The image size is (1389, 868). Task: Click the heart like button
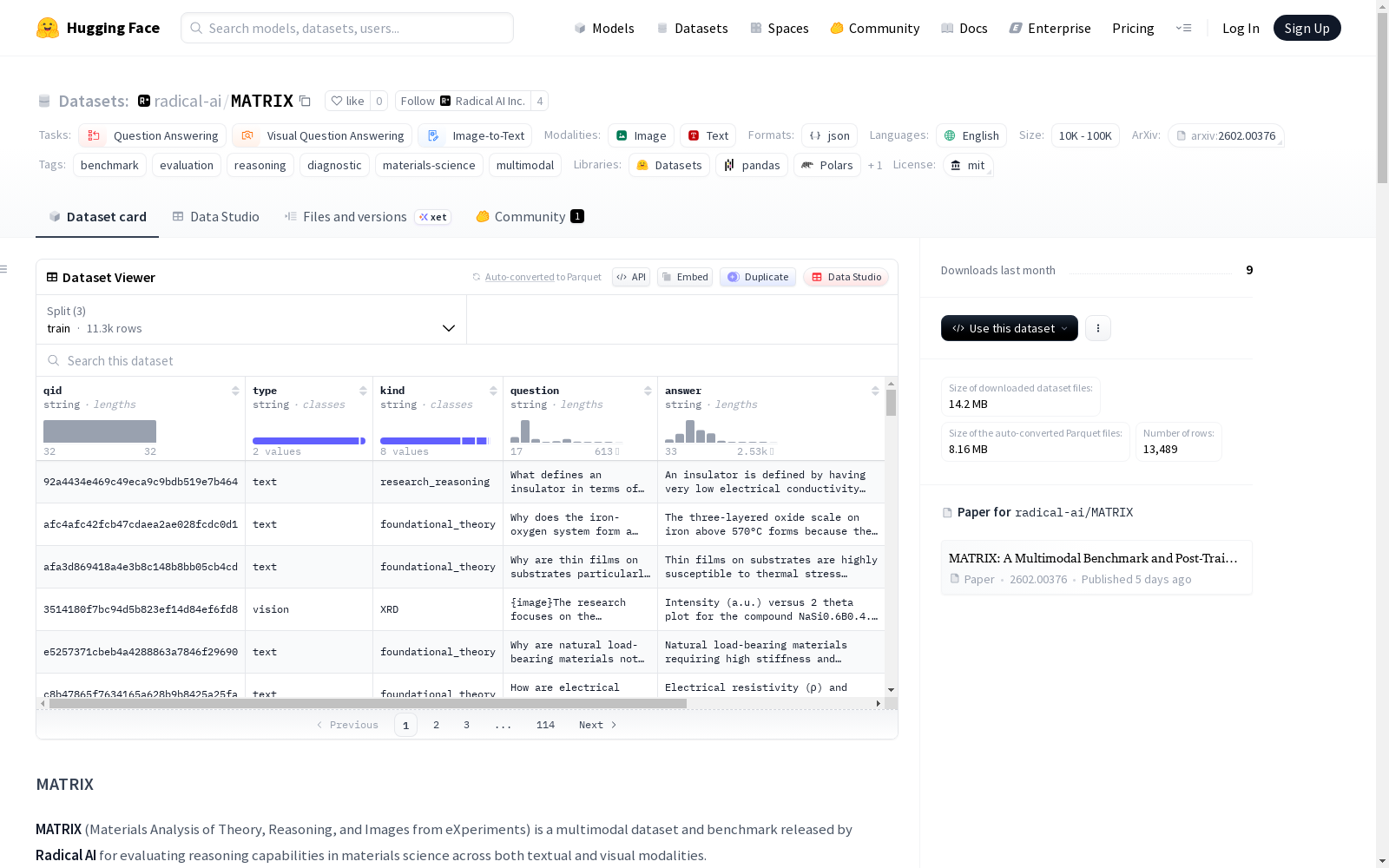tap(347, 101)
